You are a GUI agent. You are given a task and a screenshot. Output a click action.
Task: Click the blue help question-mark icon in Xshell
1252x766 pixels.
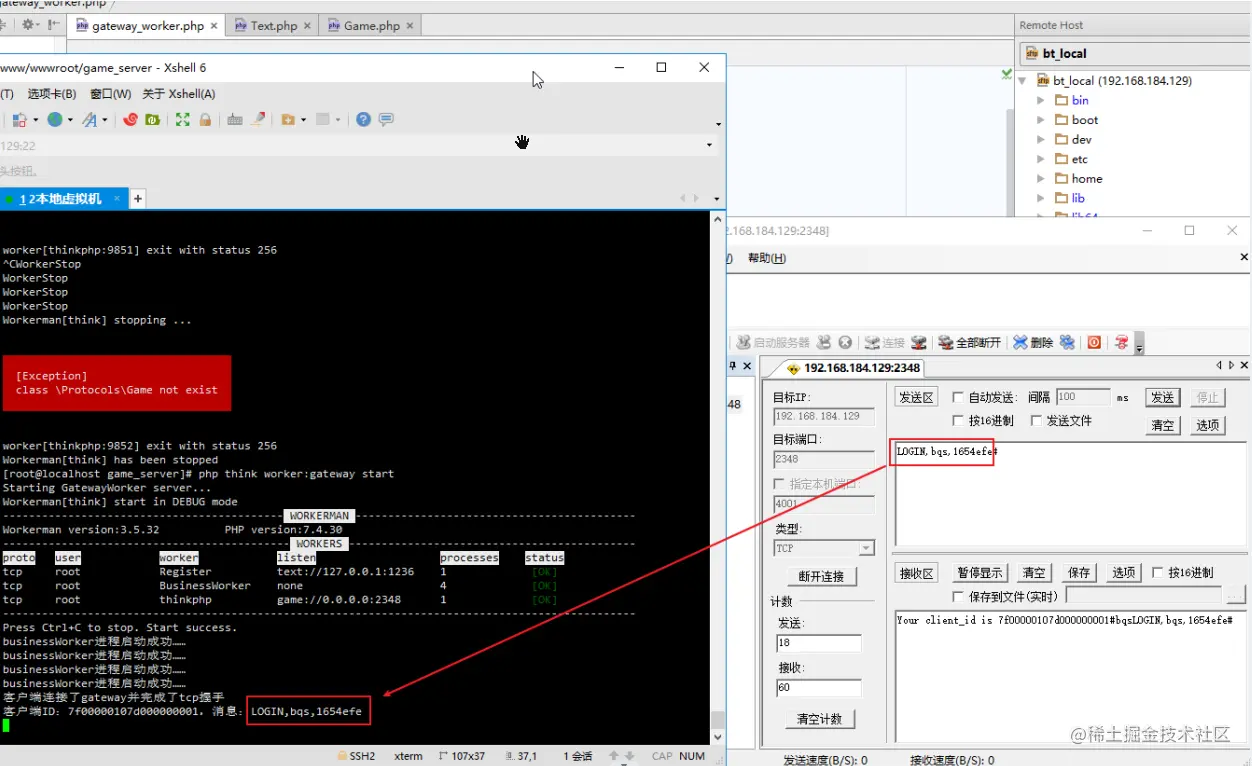(363, 119)
